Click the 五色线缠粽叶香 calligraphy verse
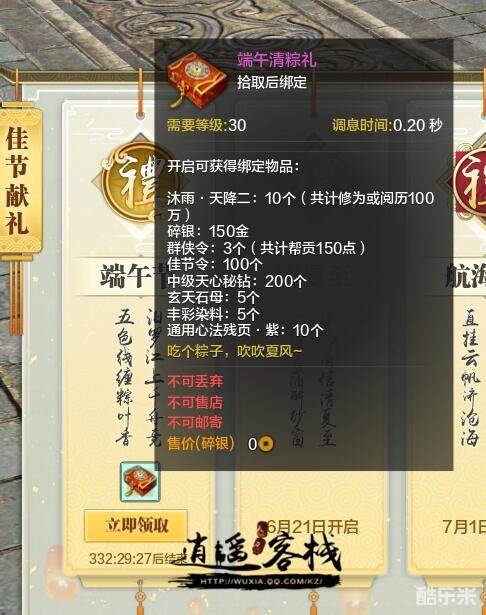 125,378
